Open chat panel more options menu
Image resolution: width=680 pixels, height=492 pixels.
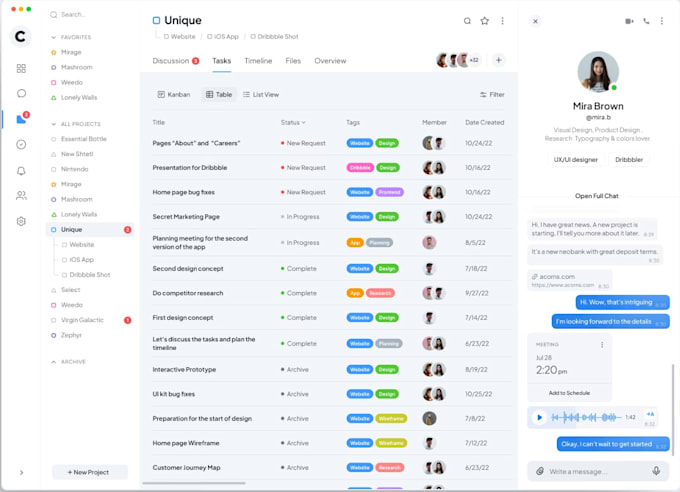click(x=662, y=21)
